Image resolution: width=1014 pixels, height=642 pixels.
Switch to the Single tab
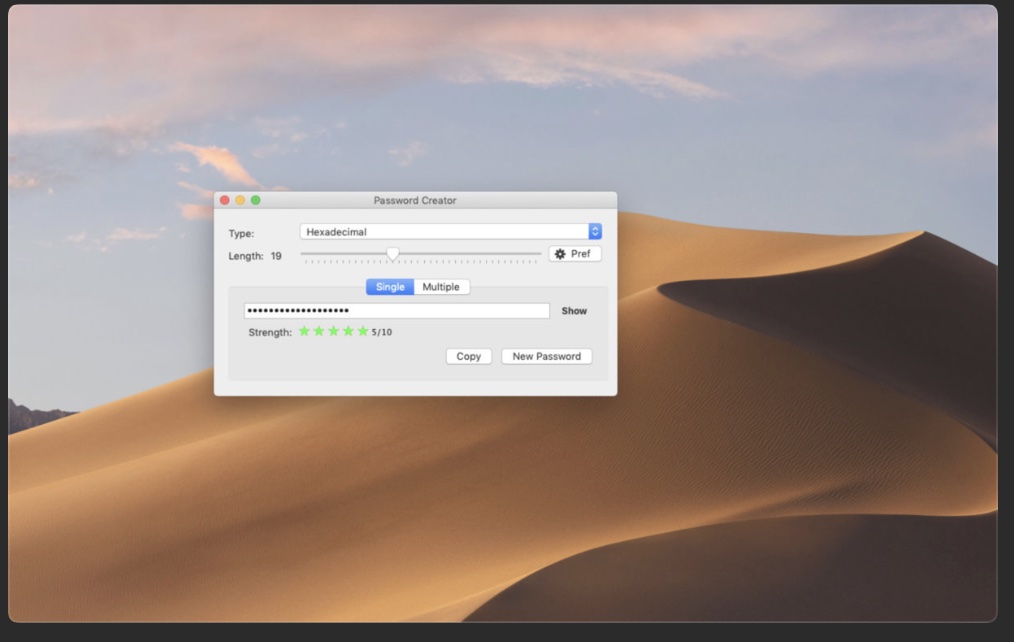(x=390, y=287)
